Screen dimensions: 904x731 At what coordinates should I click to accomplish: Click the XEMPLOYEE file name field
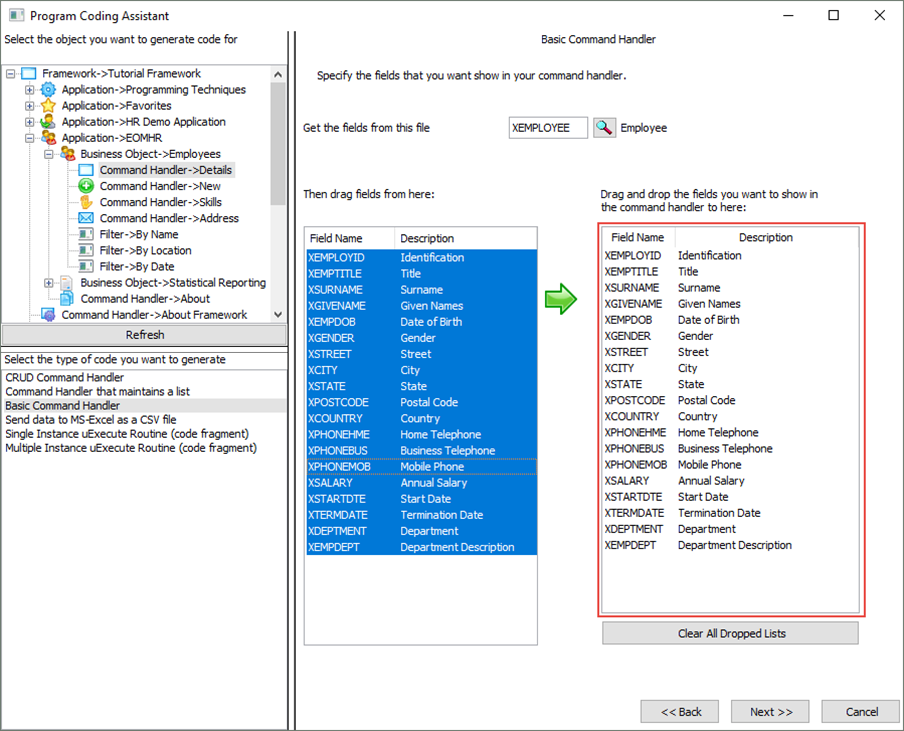coord(548,127)
